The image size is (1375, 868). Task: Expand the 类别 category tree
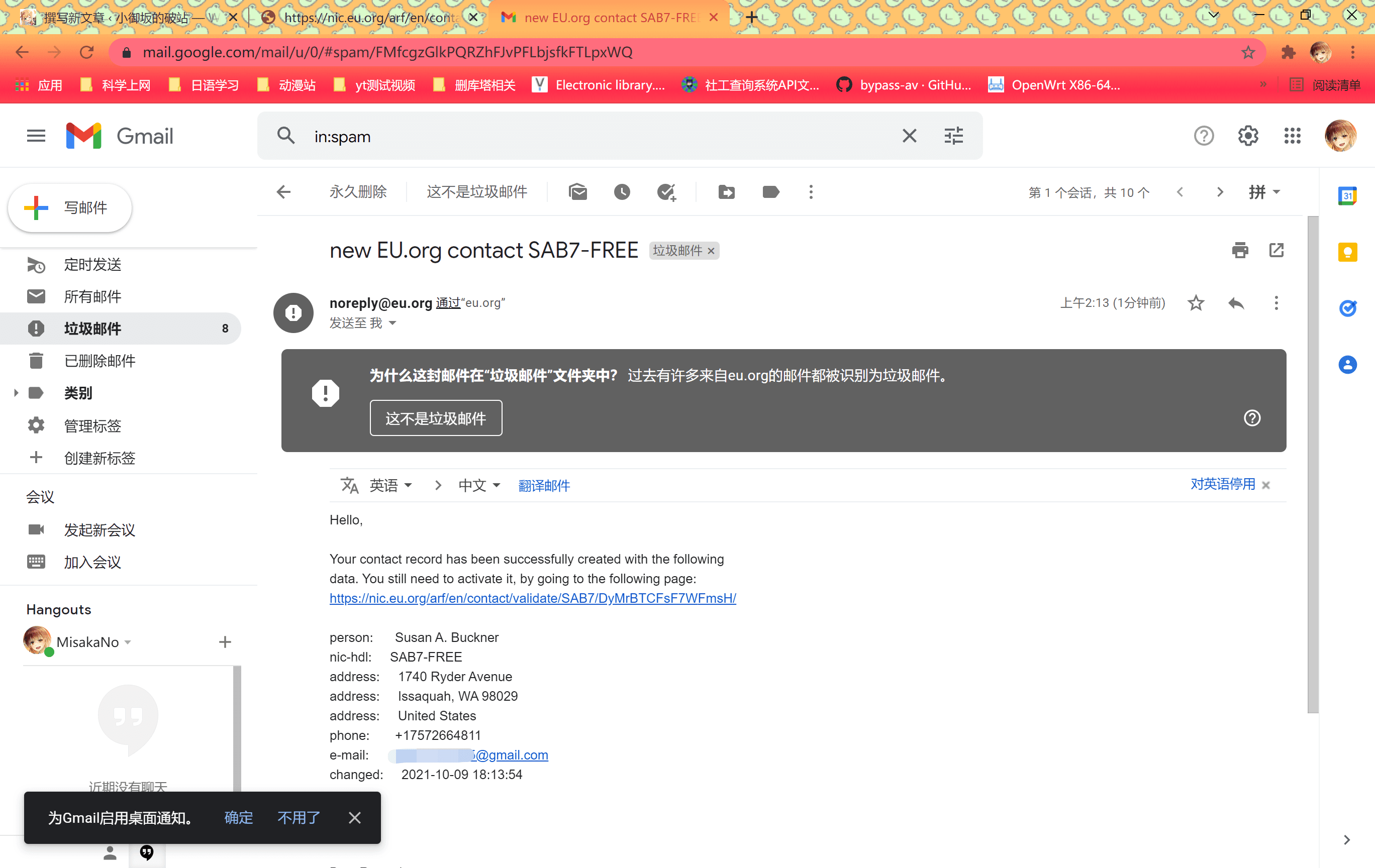(x=16, y=393)
